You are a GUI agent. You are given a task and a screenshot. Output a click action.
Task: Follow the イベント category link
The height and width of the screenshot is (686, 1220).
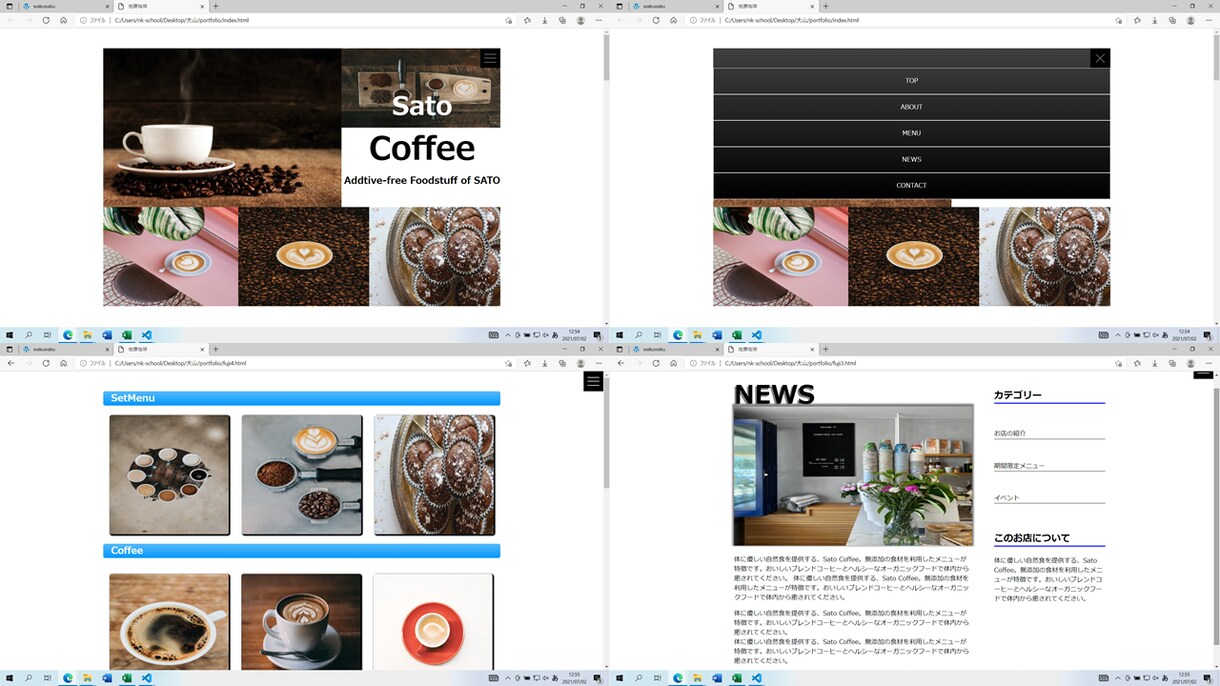[1007, 498]
